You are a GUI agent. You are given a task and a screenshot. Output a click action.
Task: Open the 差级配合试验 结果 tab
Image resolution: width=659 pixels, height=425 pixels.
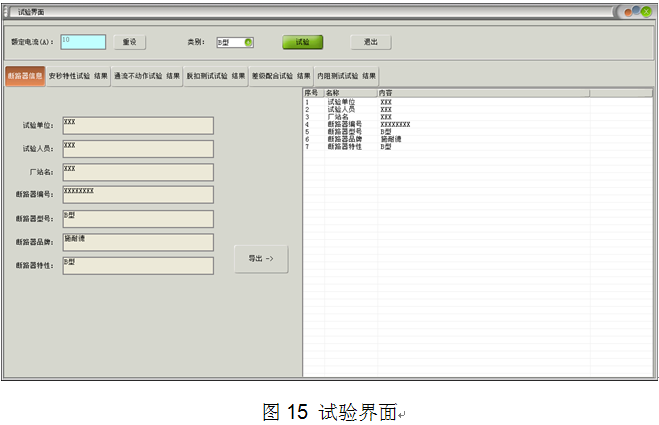[281, 75]
